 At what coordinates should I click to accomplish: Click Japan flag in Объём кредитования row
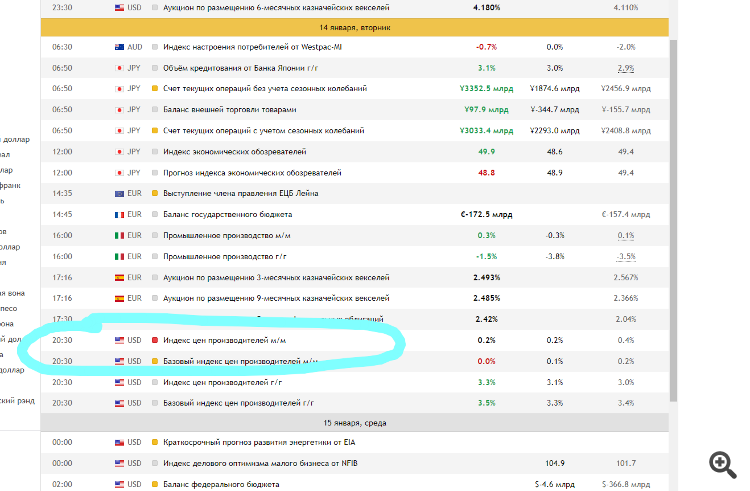pyautogui.click(x=120, y=68)
